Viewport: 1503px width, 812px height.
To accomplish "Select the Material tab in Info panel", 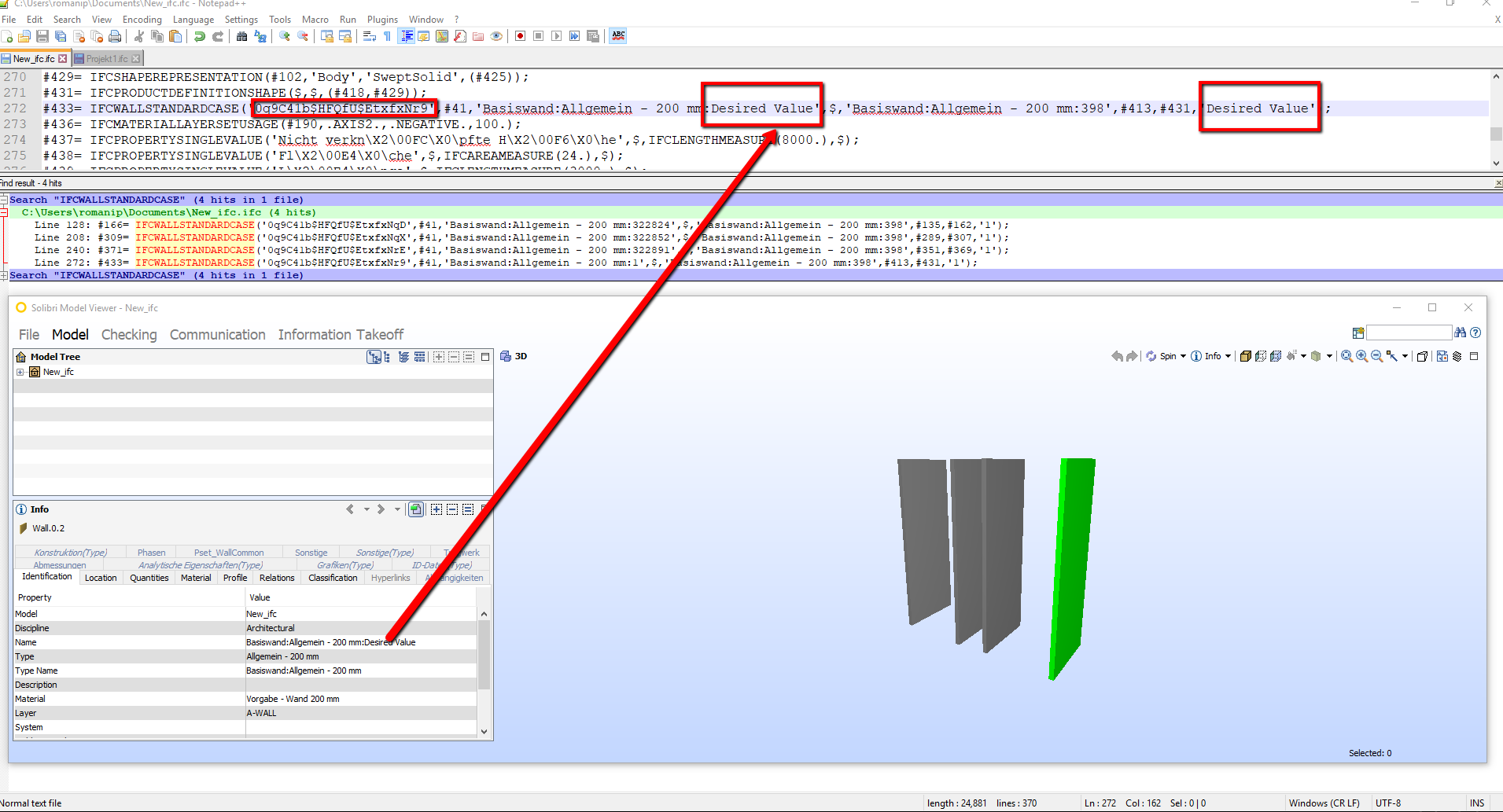I will coord(195,578).
